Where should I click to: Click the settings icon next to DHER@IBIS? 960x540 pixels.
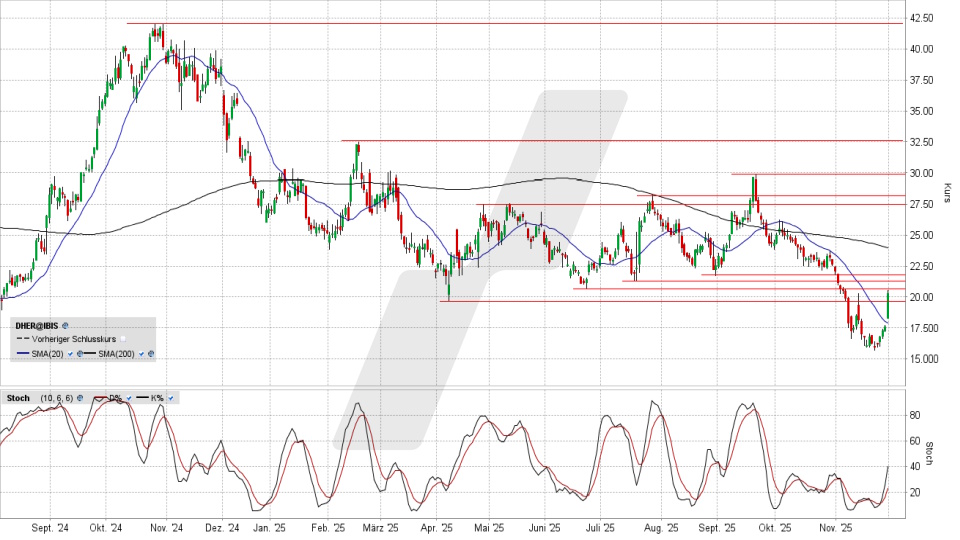tap(66, 326)
